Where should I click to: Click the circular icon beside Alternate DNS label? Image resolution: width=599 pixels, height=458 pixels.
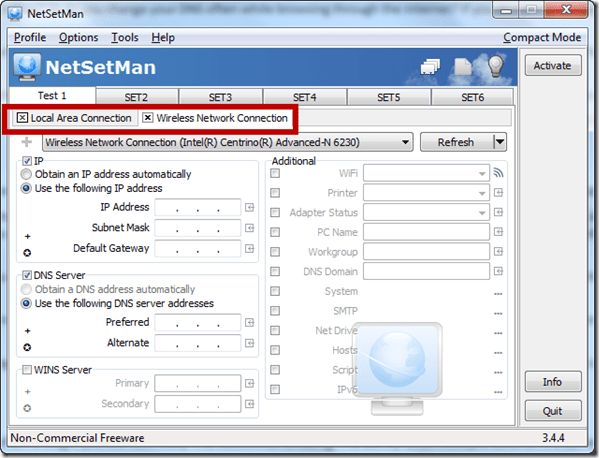click(x=27, y=347)
